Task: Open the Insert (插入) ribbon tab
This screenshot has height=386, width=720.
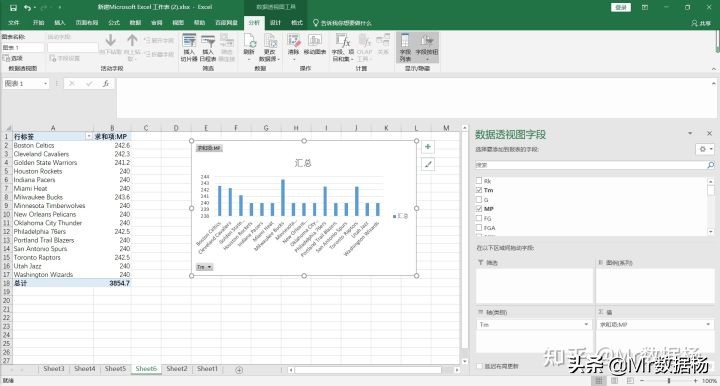Action: click(60, 22)
